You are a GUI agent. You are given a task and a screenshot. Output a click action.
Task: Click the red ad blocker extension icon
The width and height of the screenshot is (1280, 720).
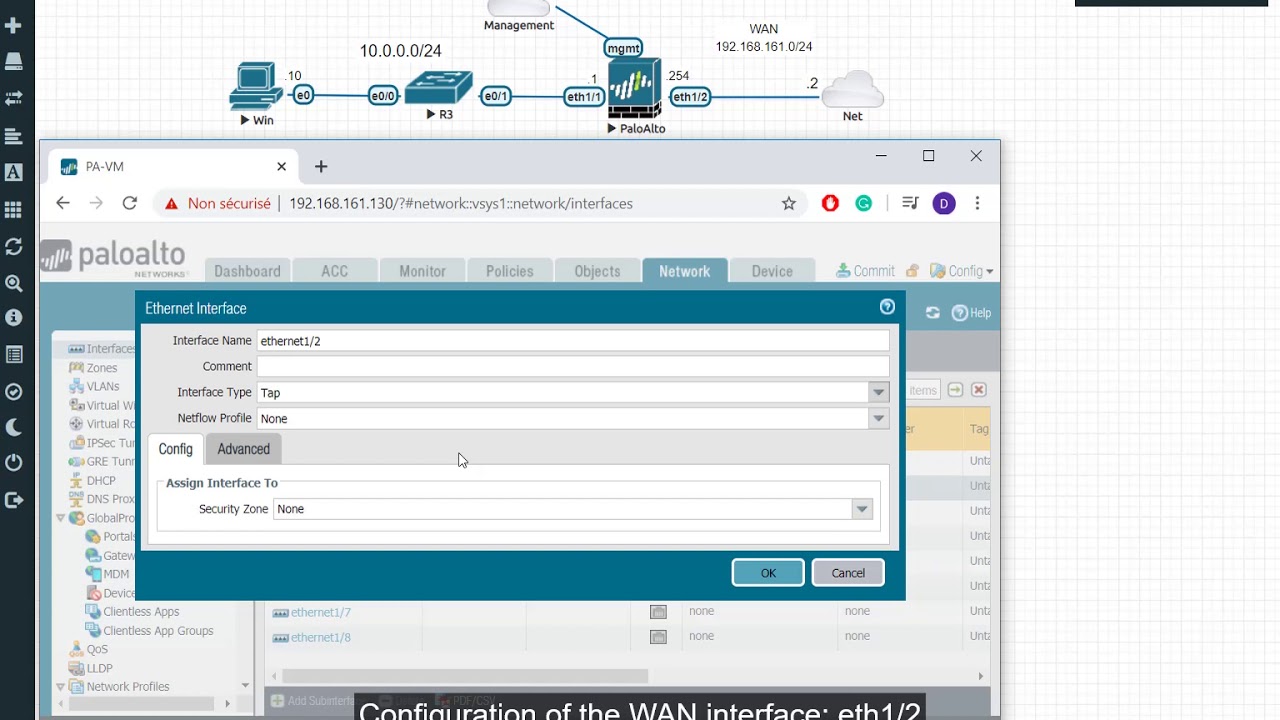click(830, 203)
